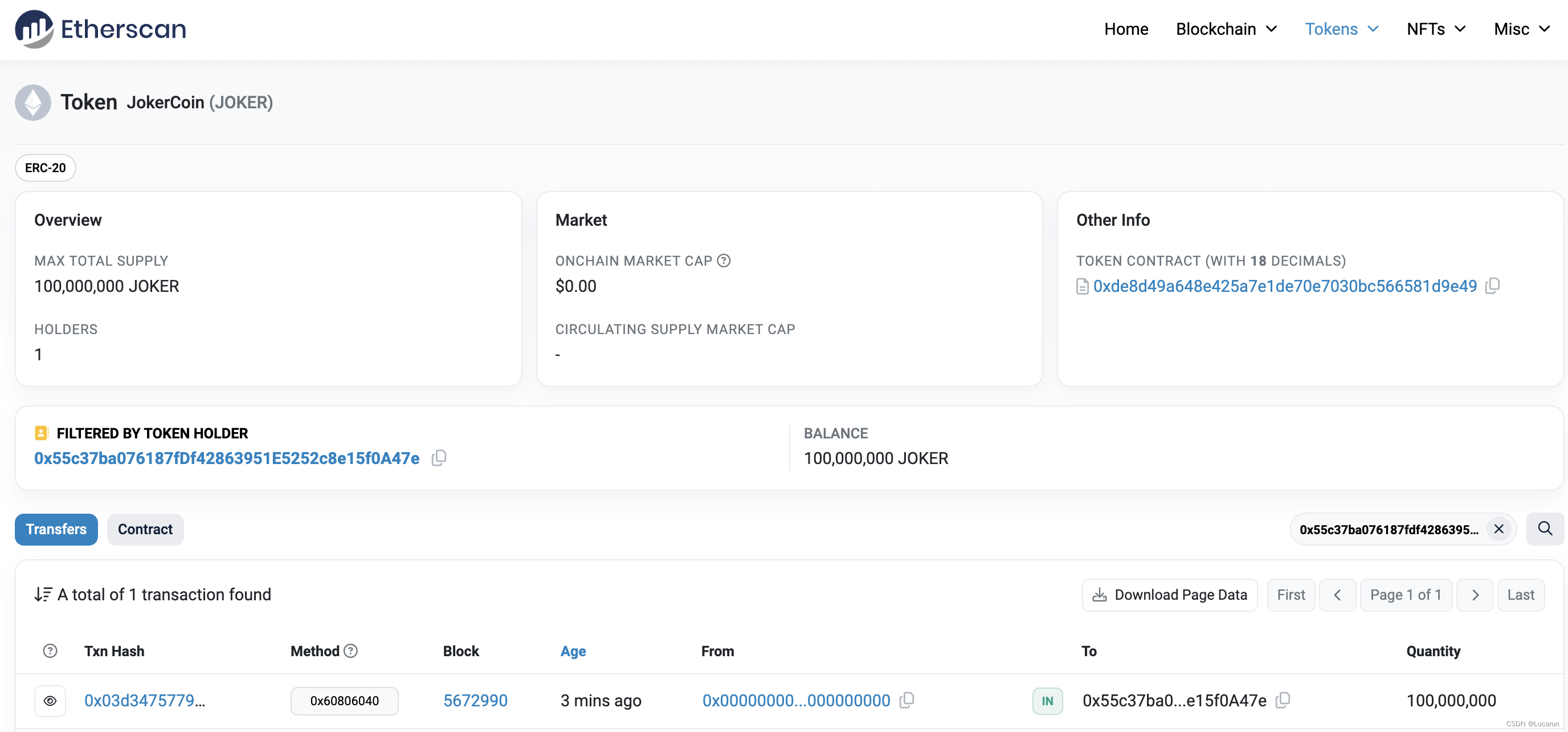Click the Transfers tab

pos(56,529)
